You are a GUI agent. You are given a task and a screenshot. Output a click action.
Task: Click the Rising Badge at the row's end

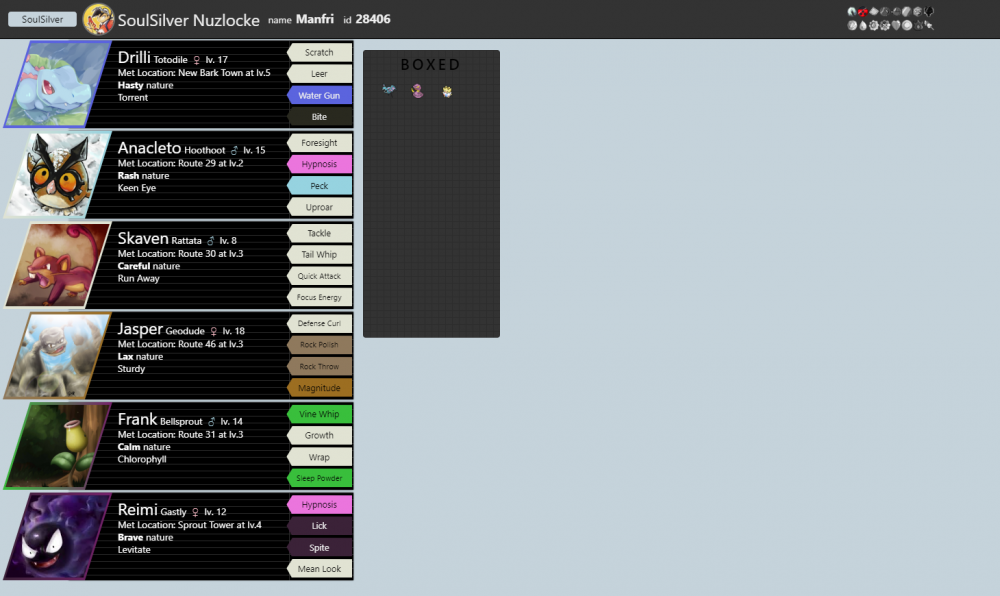click(x=929, y=12)
